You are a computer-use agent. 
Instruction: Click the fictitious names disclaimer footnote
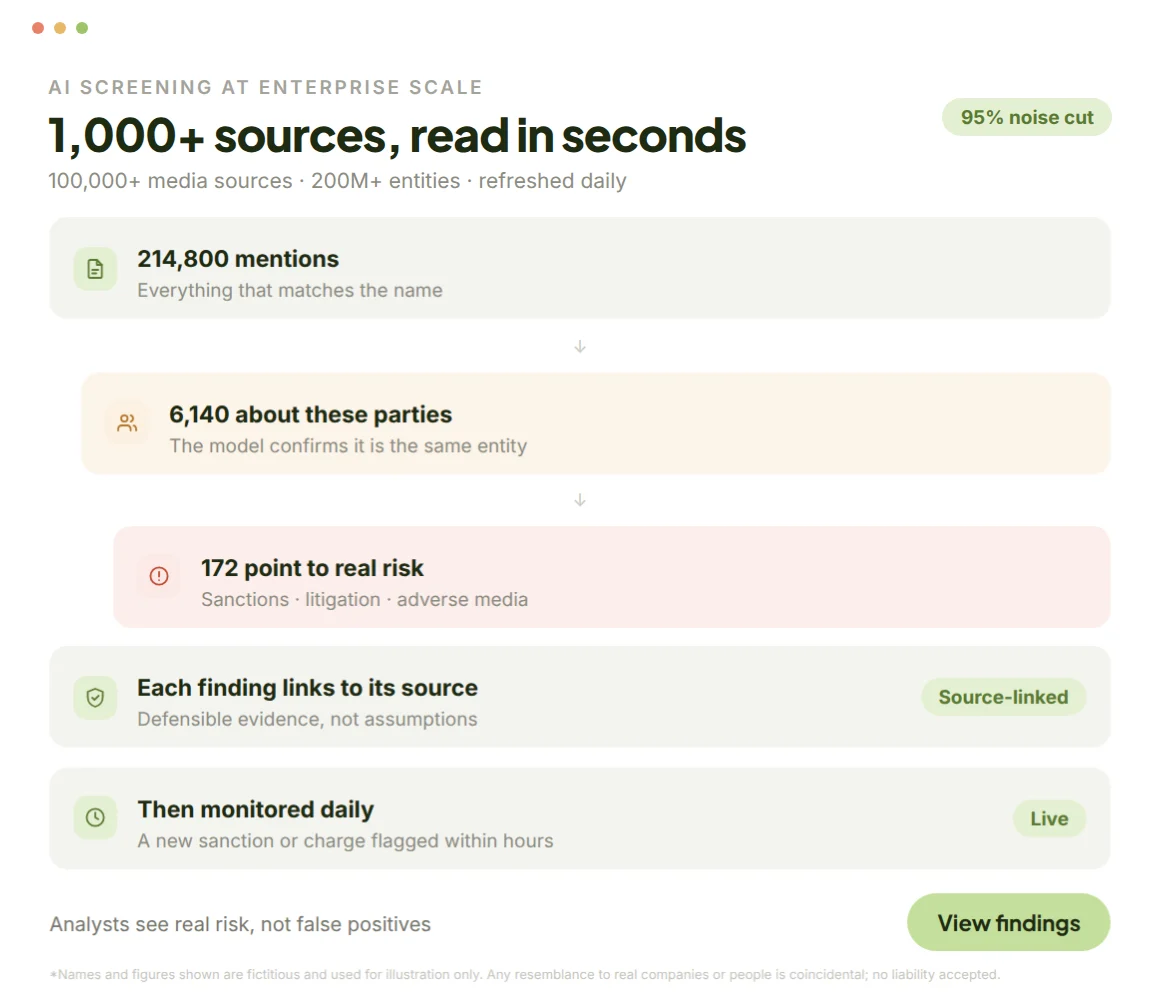pyautogui.click(x=525, y=975)
